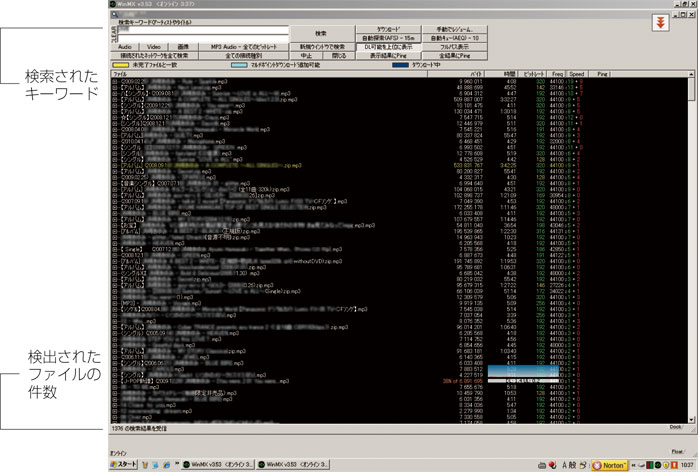The image size is (698, 472).
Task: Click the second search keyword input field
Action: tap(203, 38)
